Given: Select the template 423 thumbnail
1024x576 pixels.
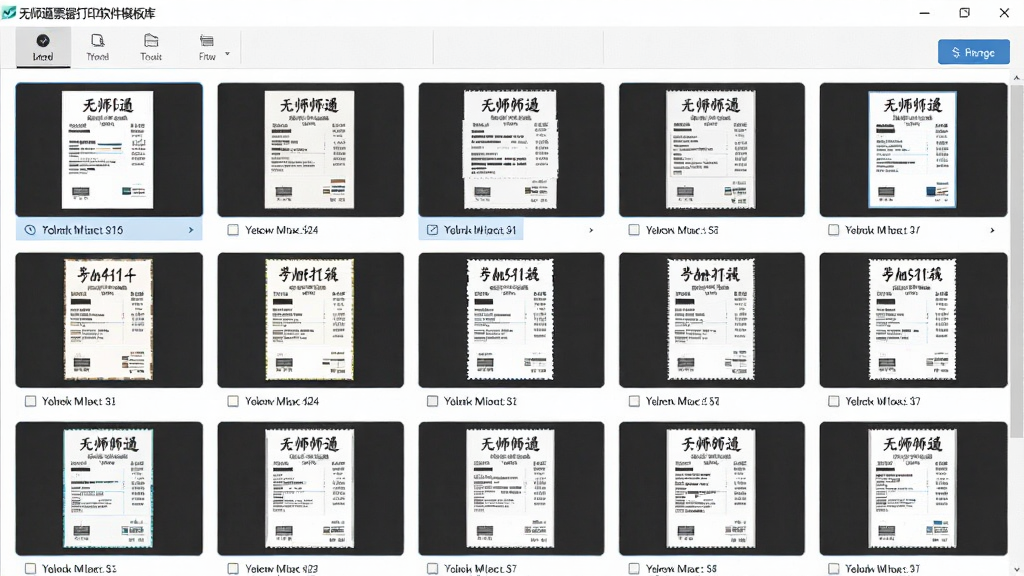Looking at the screenshot, I should (310, 488).
